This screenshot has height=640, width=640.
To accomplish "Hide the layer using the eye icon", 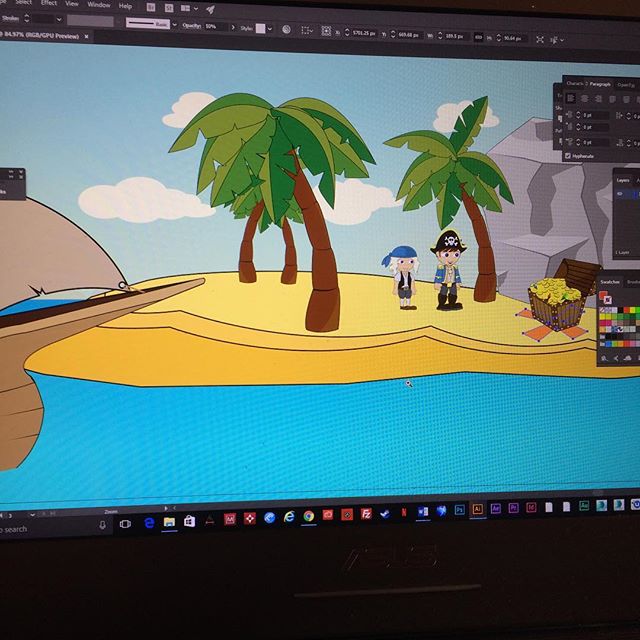I will click(620, 193).
